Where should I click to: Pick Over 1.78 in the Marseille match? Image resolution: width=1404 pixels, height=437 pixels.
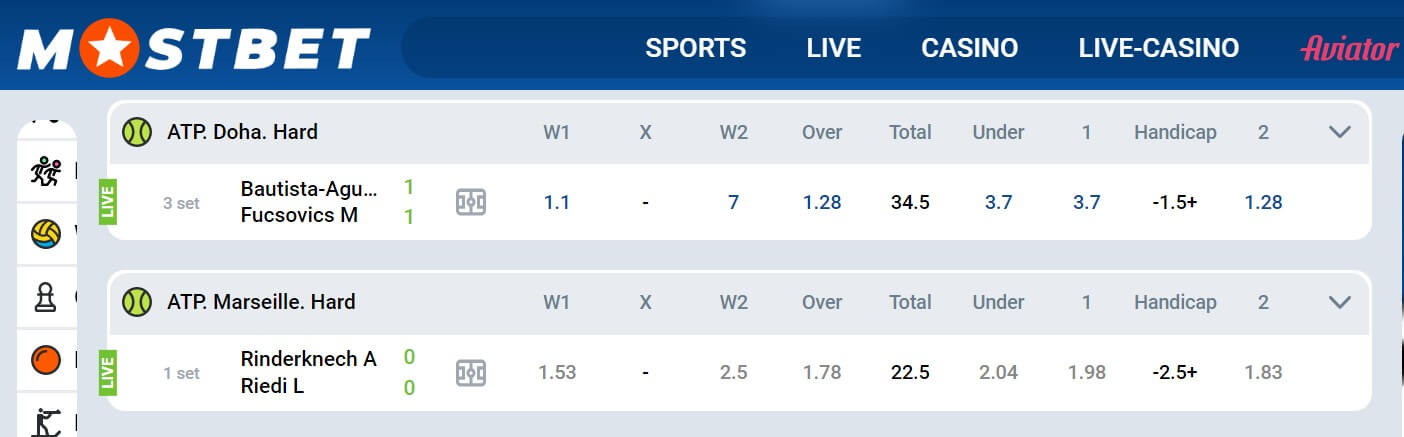point(822,373)
